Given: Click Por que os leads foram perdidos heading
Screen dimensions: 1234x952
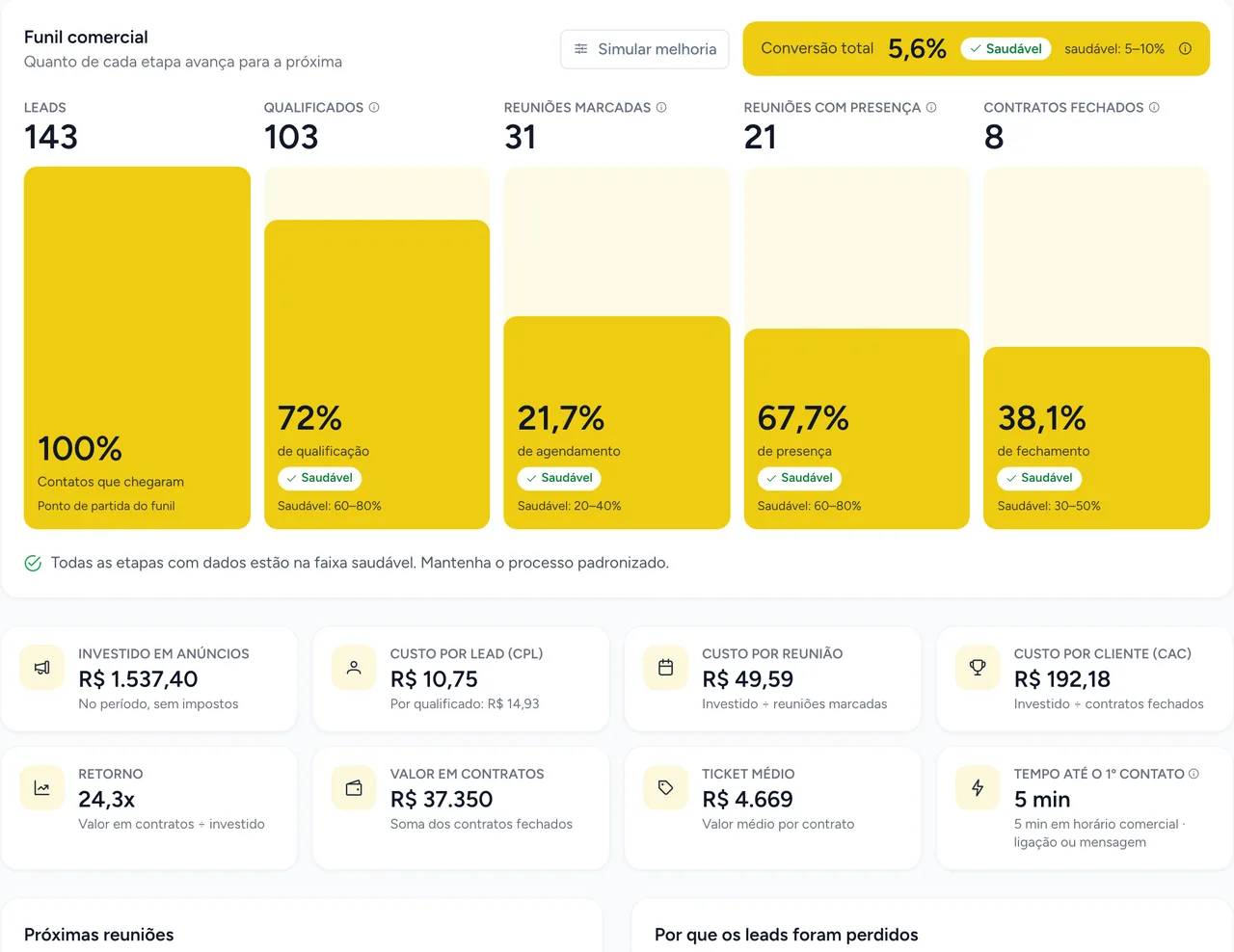Looking at the screenshot, I should click(x=787, y=935).
